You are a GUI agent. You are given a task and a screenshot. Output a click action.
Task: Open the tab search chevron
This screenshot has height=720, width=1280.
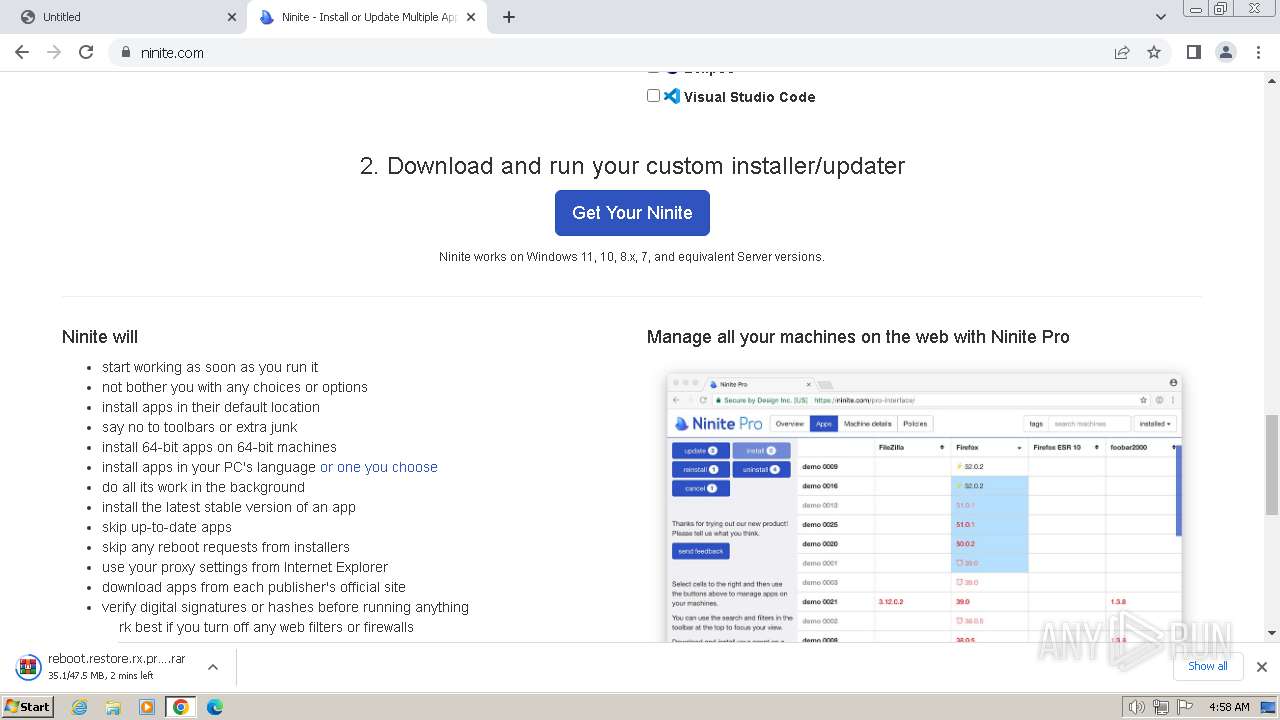point(1161,17)
